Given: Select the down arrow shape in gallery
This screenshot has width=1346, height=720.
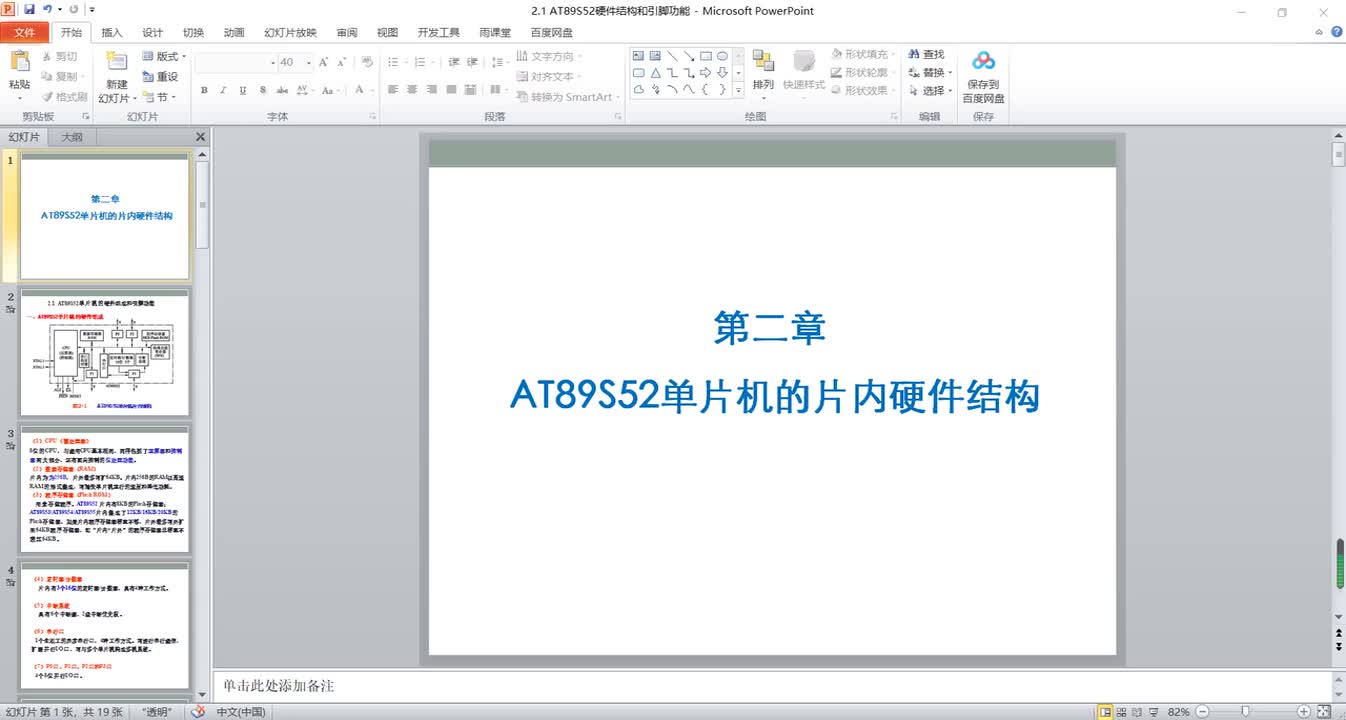Looking at the screenshot, I should pyautogui.click(x=722, y=73).
